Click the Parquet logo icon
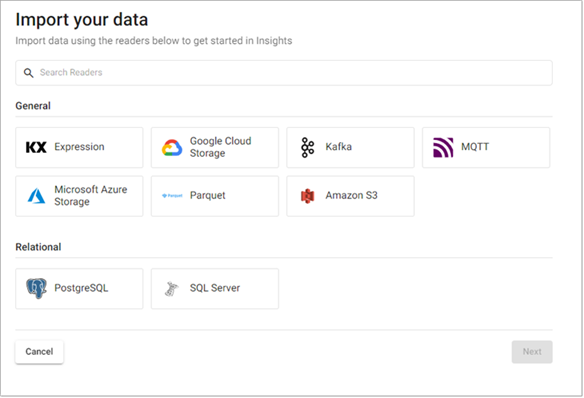 (x=172, y=195)
